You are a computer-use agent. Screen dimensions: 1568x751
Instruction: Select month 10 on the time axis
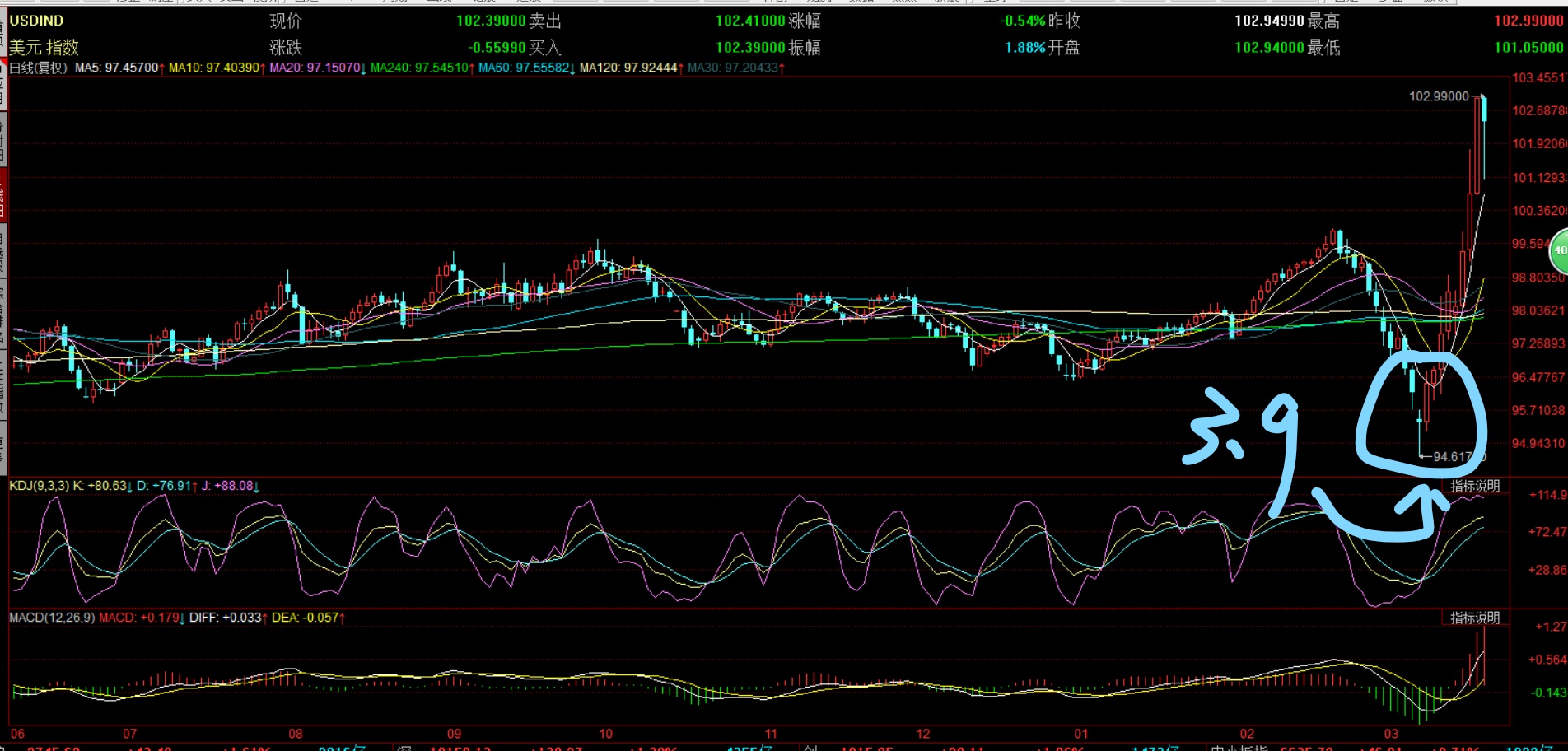tap(606, 734)
